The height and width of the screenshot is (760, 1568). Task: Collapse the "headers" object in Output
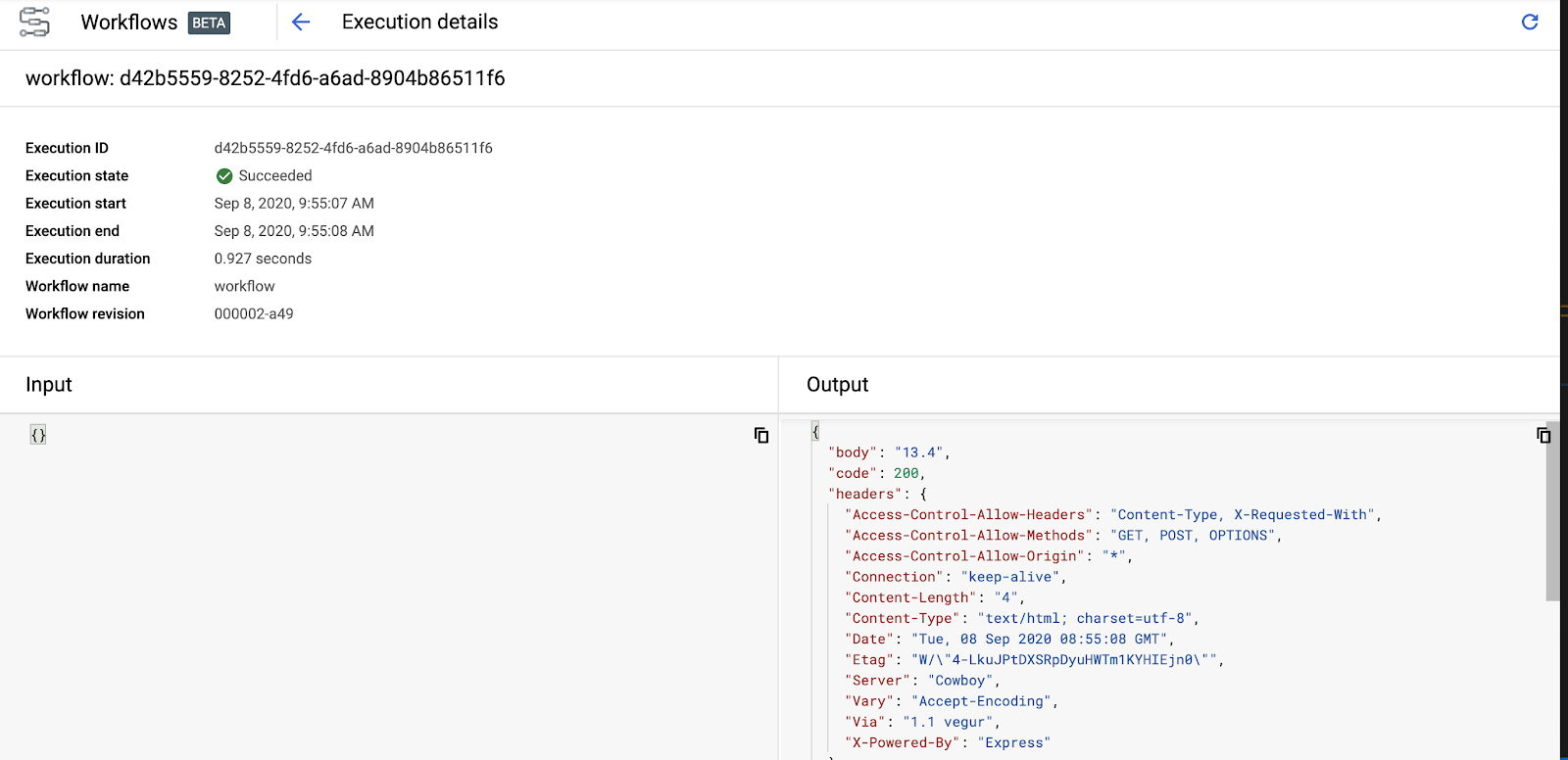[923, 494]
